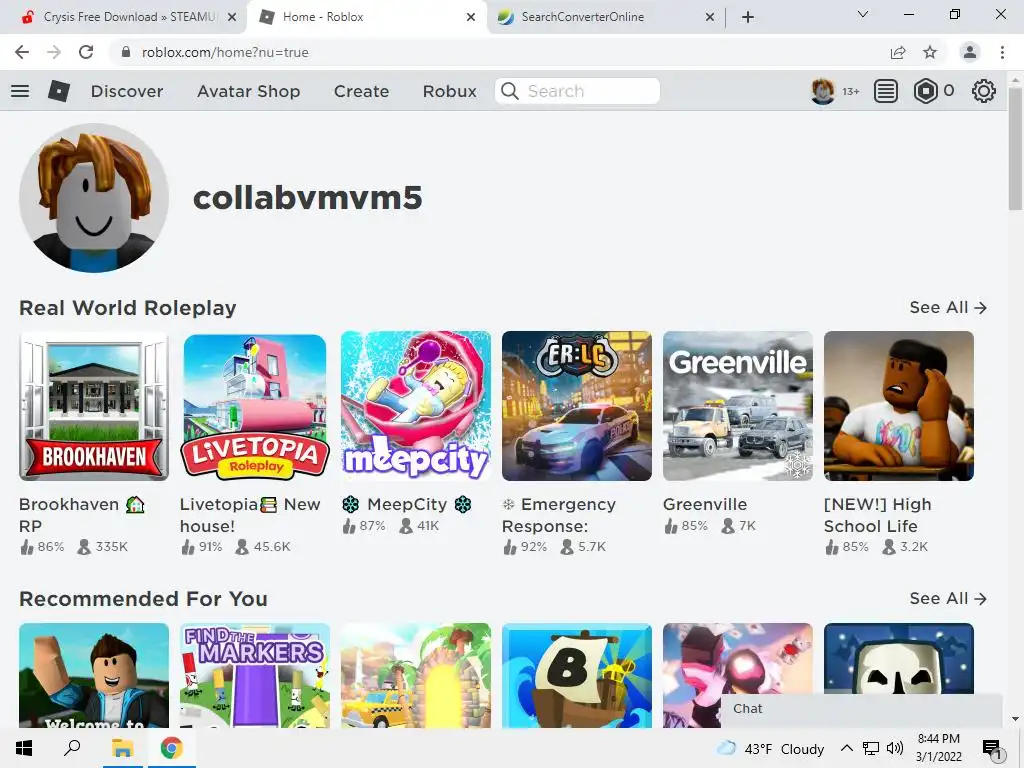Open the Chat panel
The image size is (1024, 768).
(861, 709)
